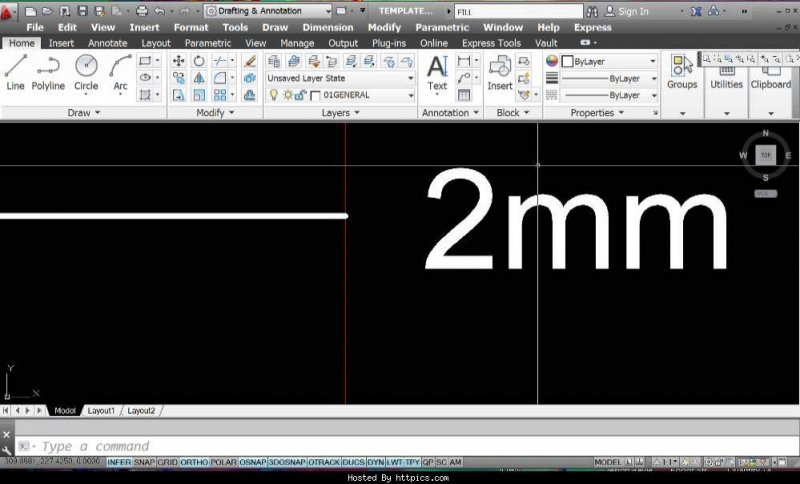This screenshot has width=800, height=484.
Task: Click the Sign In link
Action: click(634, 11)
